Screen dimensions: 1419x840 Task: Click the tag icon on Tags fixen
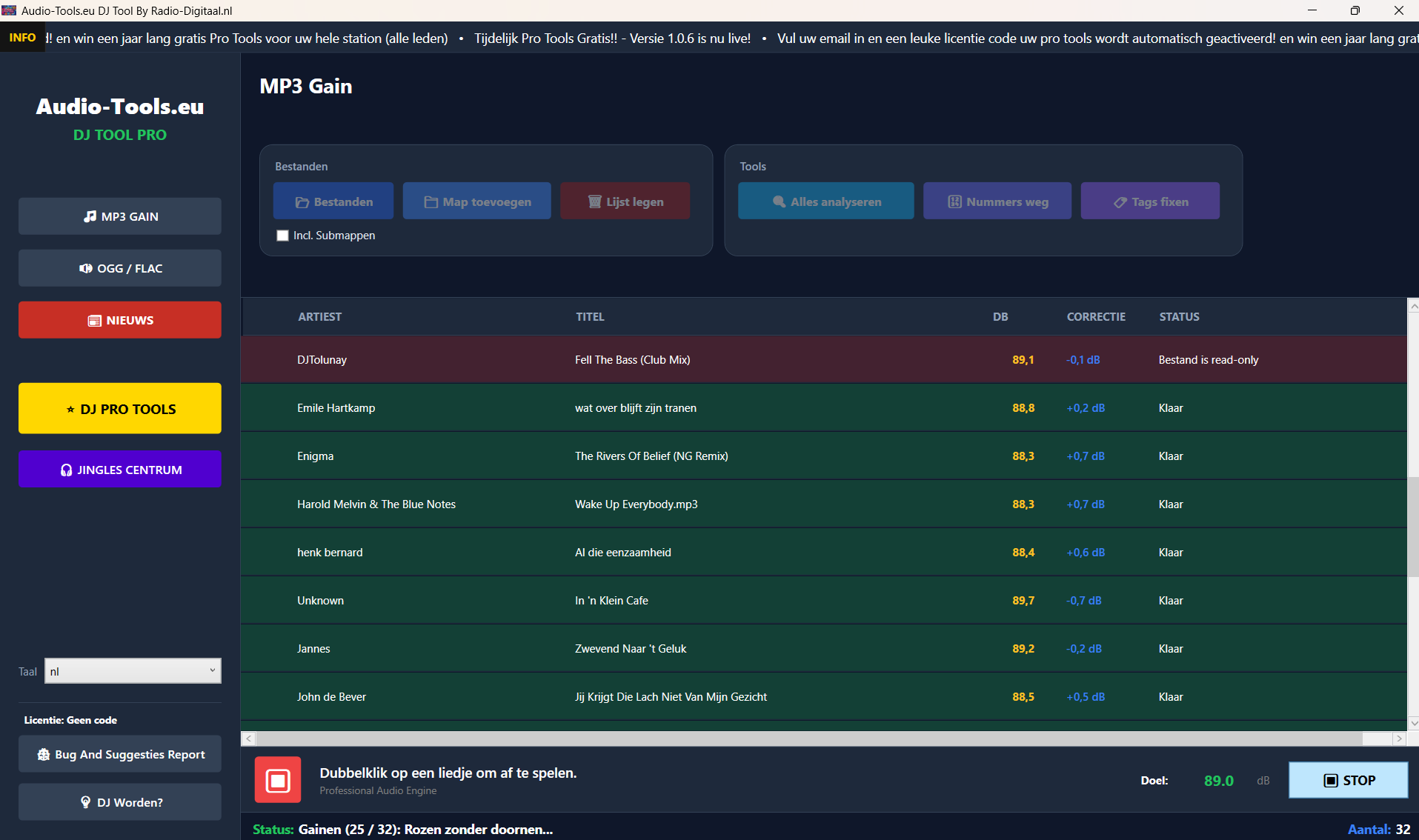pyautogui.click(x=1120, y=202)
